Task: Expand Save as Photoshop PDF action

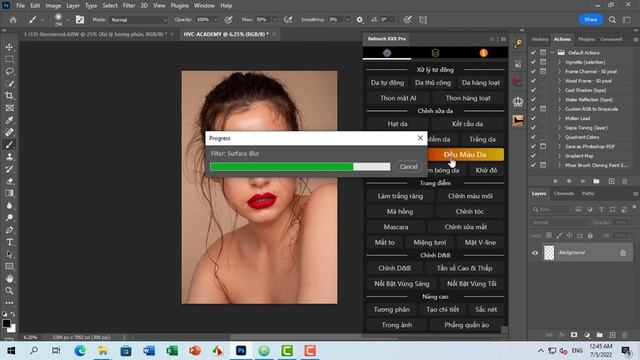Action: coord(560,147)
